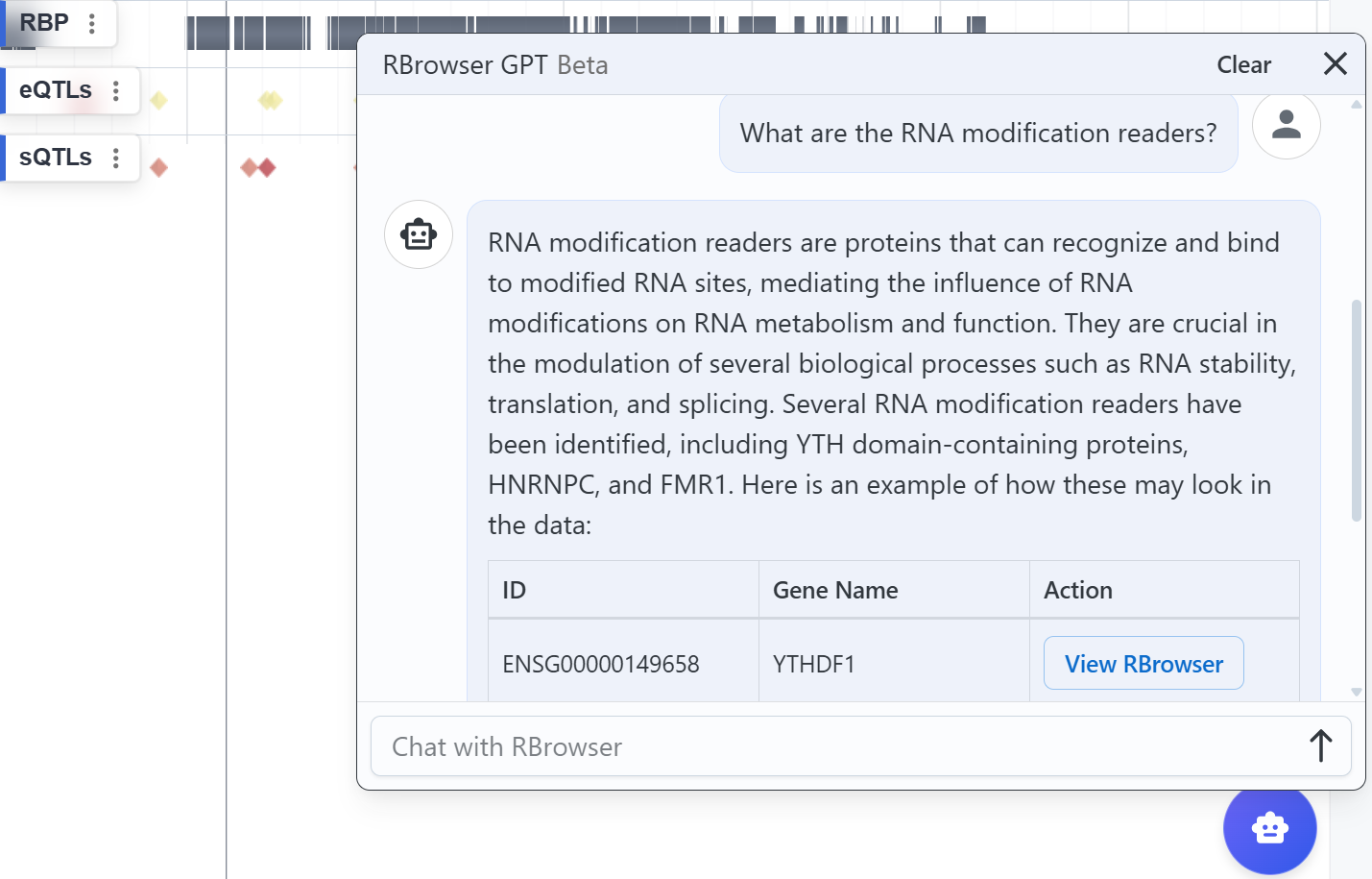Click the robot avatar beside the response
Screen dimensions: 1372x879
(419, 234)
